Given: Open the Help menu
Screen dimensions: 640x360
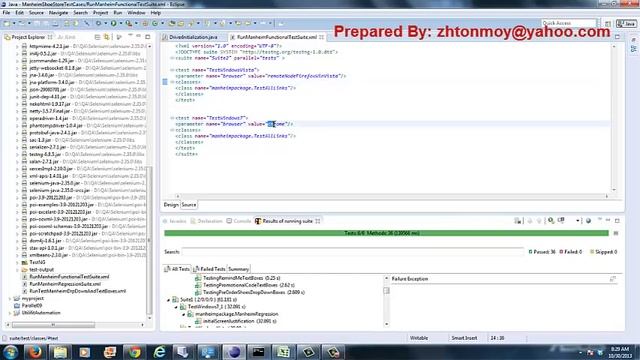Looking at the screenshot, I should tap(156, 13).
